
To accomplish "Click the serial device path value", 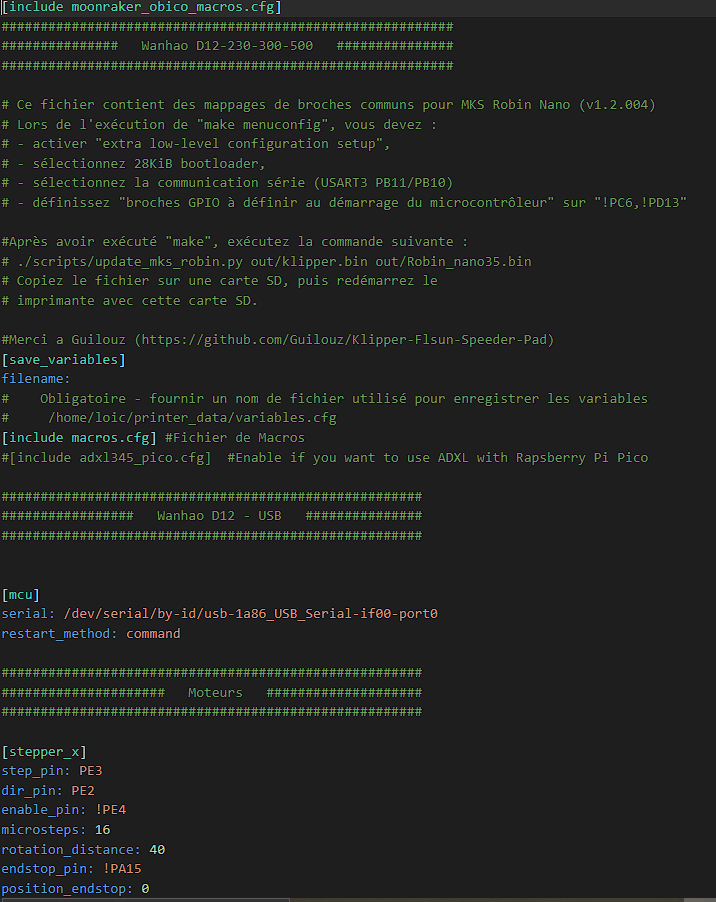I will coord(250,614).
